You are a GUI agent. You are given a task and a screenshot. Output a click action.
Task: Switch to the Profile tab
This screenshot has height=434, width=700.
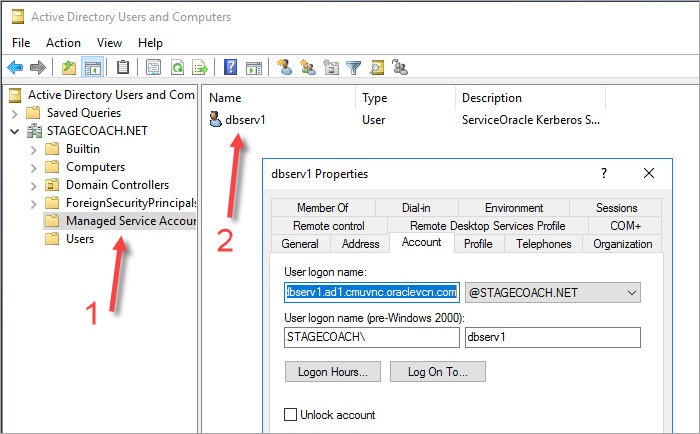[478, 244]
